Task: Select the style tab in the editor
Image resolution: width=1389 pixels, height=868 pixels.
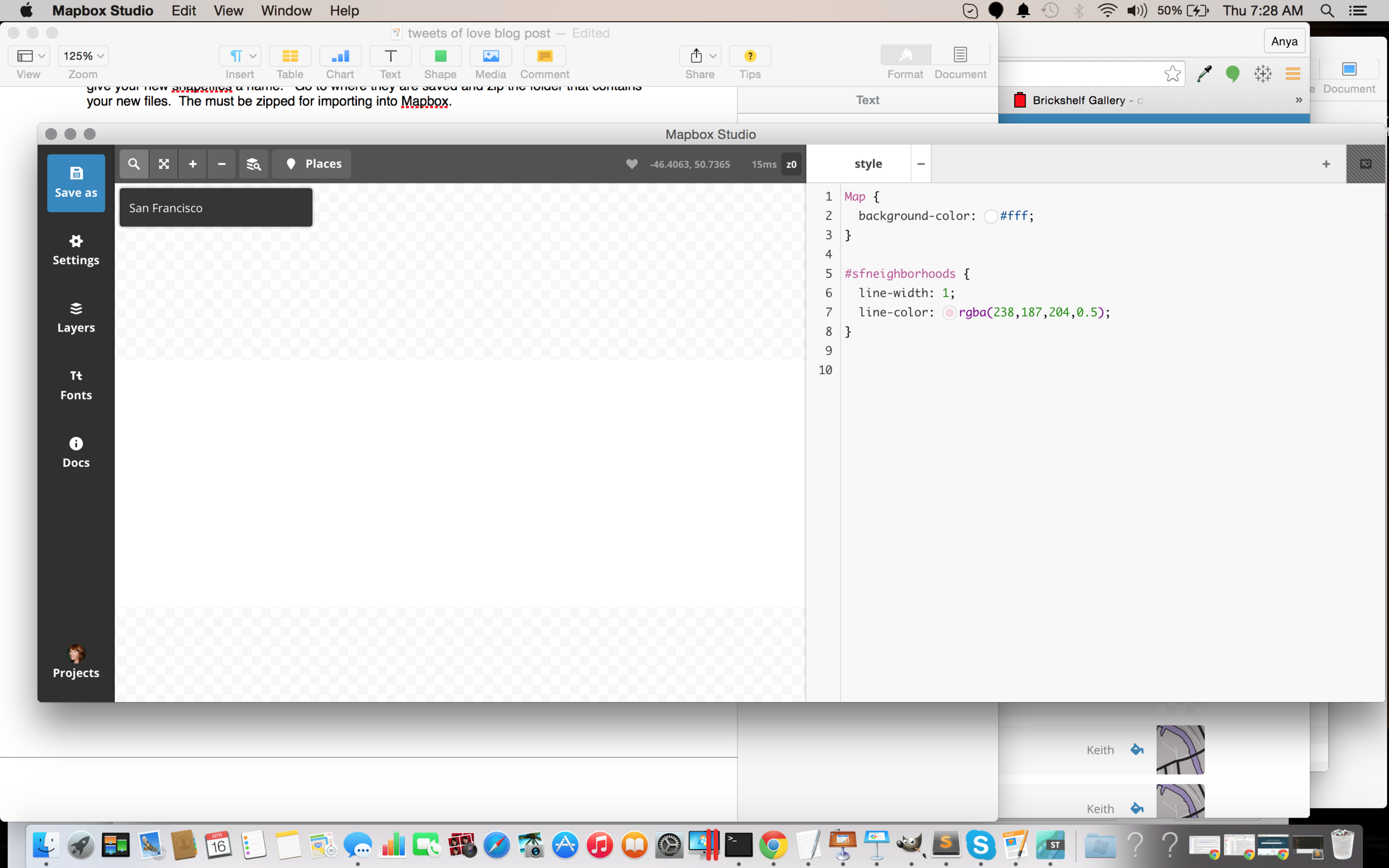Action: tap(868, 164)
